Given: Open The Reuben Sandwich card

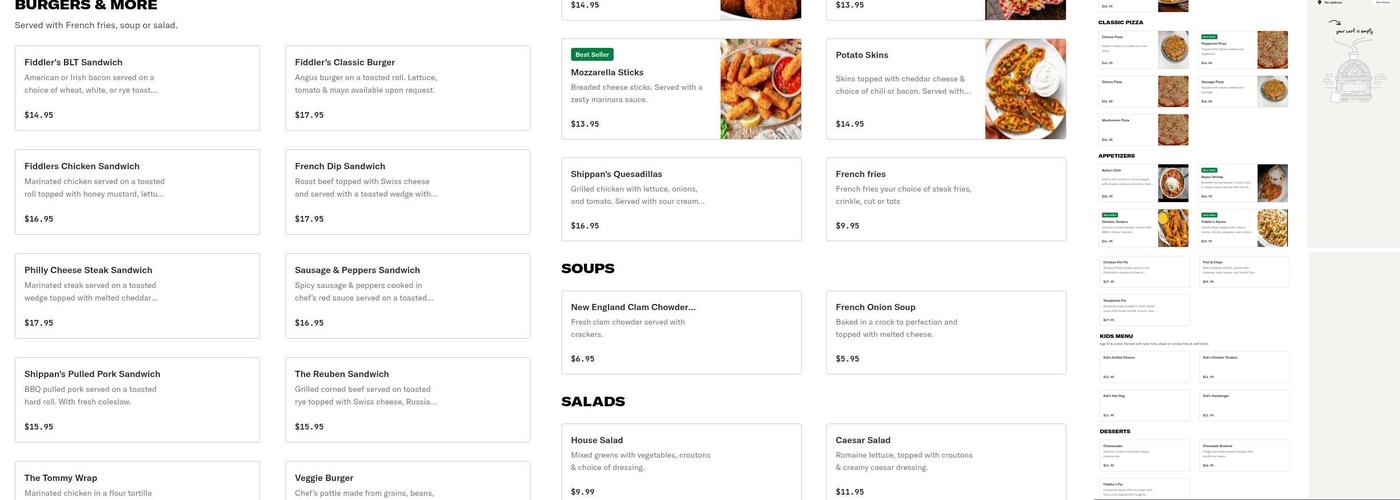Looking at the screenshot, I should coord(407,400).
